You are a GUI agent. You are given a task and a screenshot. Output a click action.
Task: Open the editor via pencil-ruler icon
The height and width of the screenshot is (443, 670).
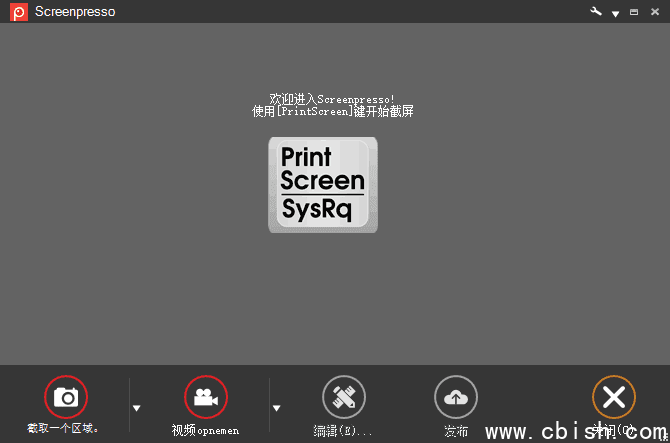(343, 397)
